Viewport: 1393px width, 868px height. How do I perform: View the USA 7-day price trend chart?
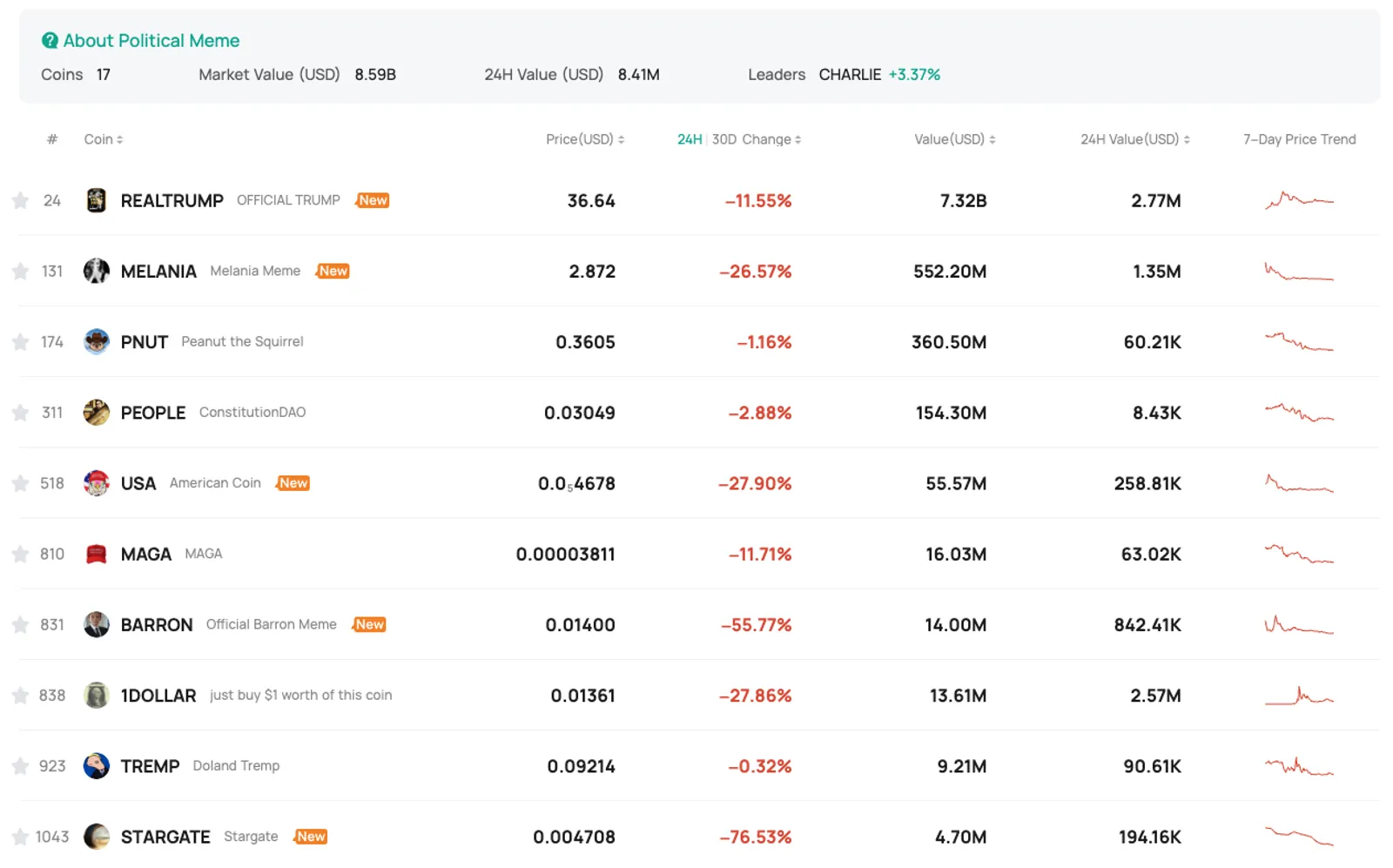(x=1299, y=483)
